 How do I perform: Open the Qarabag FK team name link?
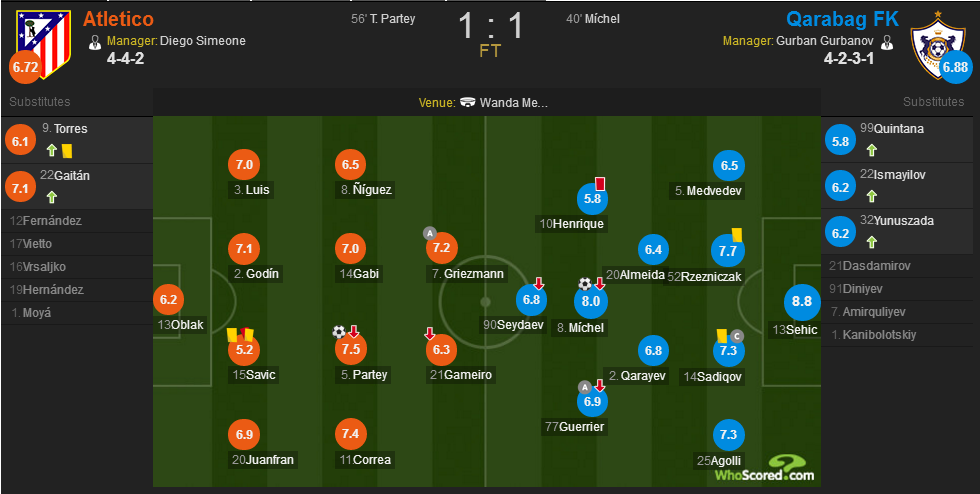pyautogui.click(x=842, y=19)
